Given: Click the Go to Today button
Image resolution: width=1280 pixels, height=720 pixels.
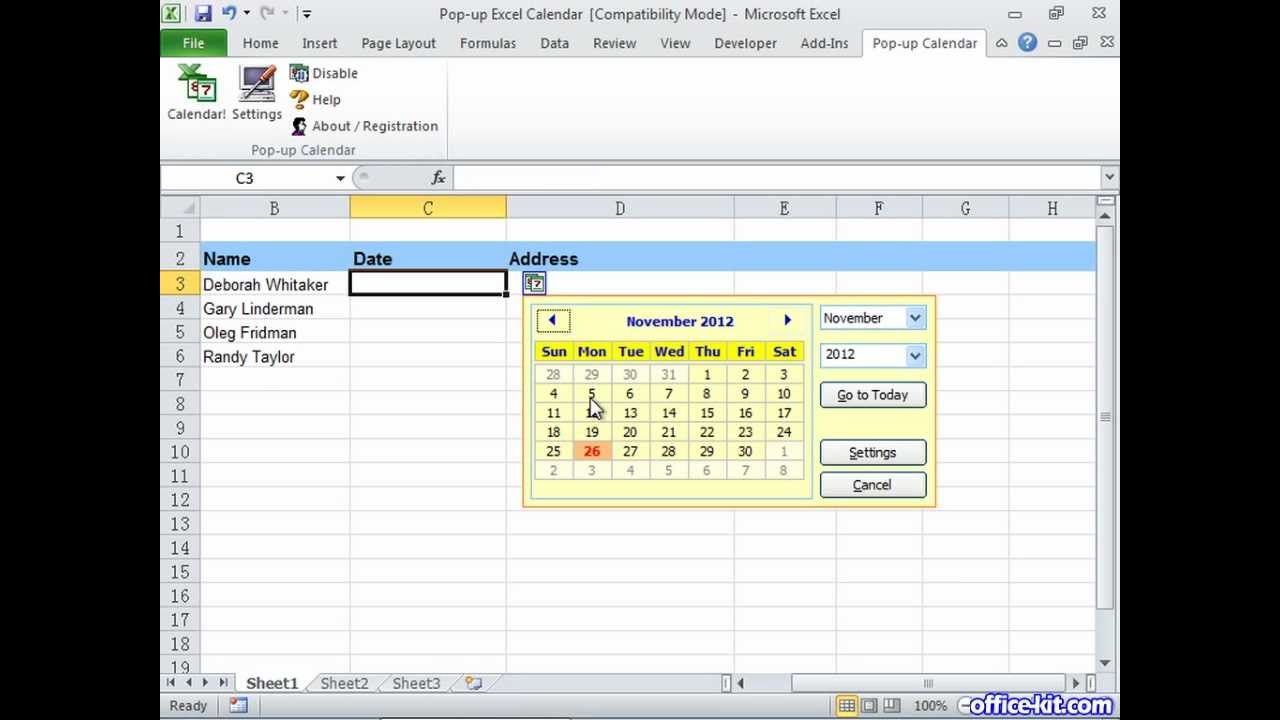Looking at the screenshot, I should pyautogui.click(x=873, y=395).
